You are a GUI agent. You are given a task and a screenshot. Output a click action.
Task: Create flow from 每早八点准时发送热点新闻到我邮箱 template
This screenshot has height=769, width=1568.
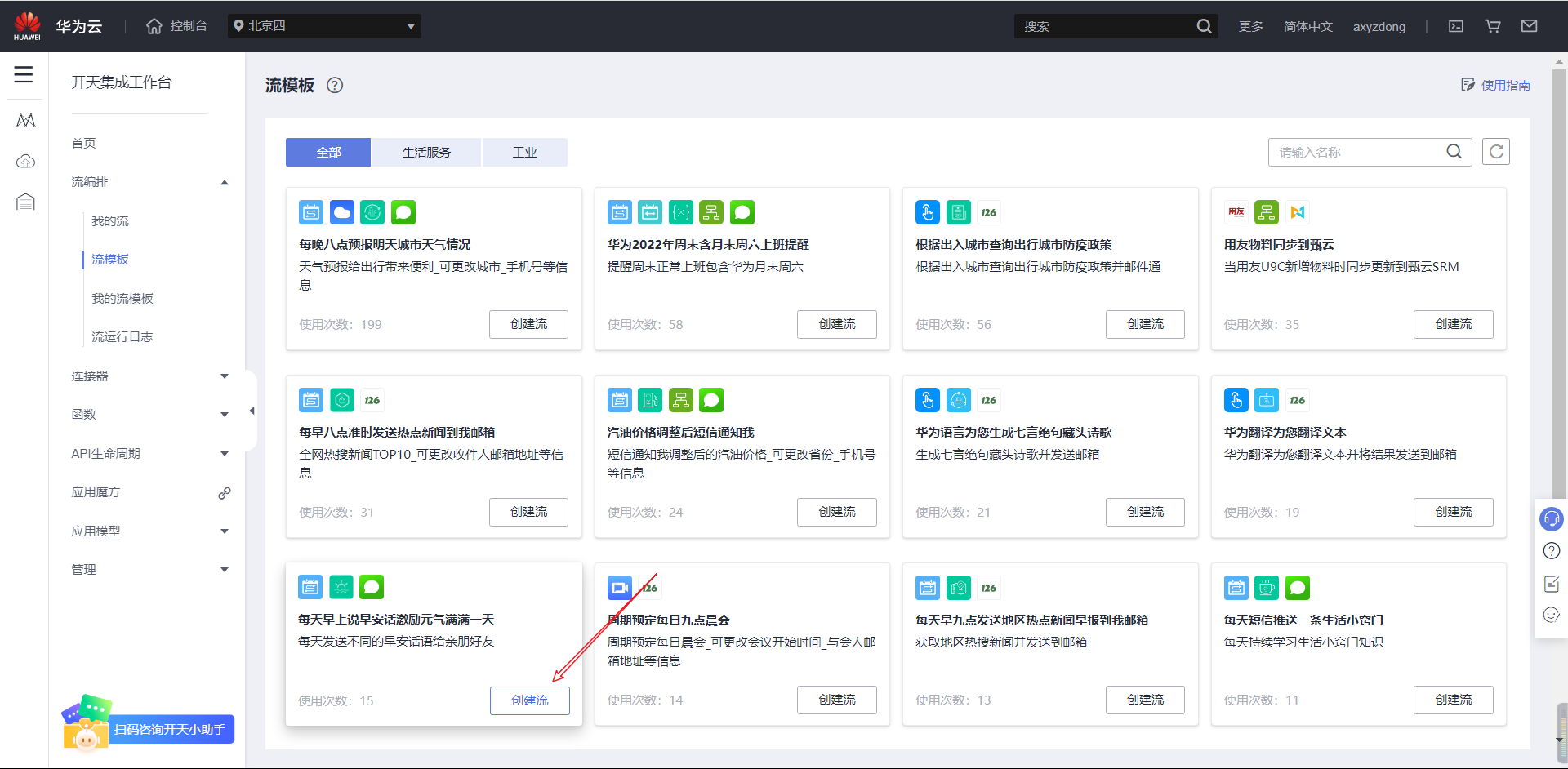pyautogui.click(x=528, y=512)
